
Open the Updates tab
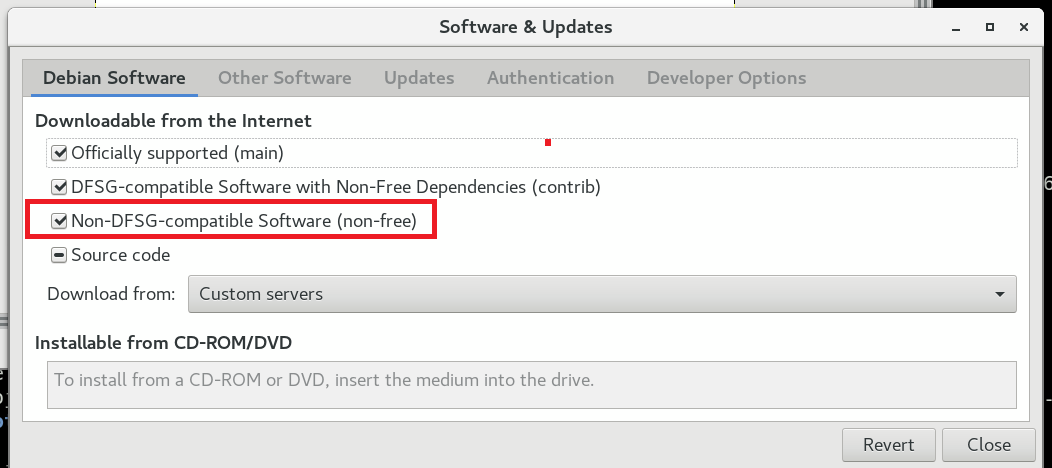419,78
